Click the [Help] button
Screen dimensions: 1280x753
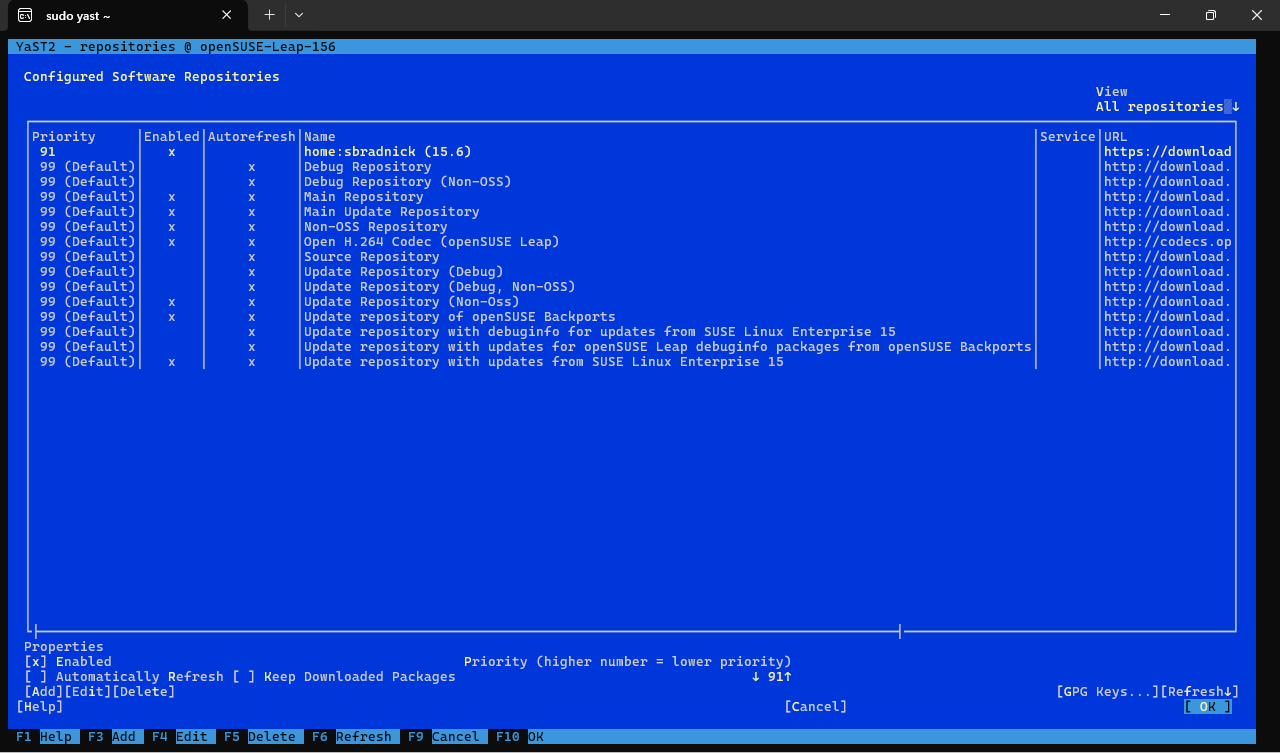click(x=40, y=707)
